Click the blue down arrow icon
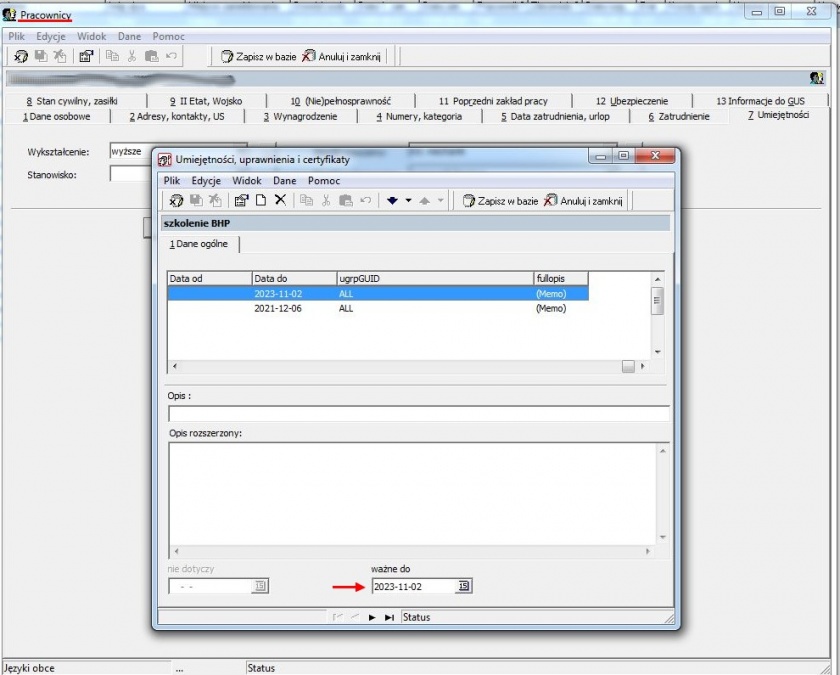The width and height of the screenshot is (840, 675). pos(392,200)
